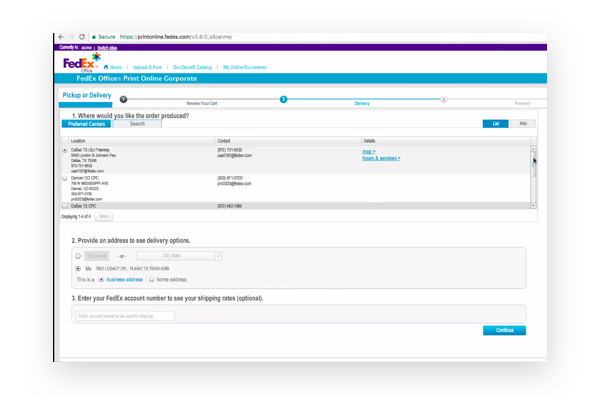Viewport: 600px width, 400px height.
Task: Click the ZIP code input field
Action: (x=96, y=256)
